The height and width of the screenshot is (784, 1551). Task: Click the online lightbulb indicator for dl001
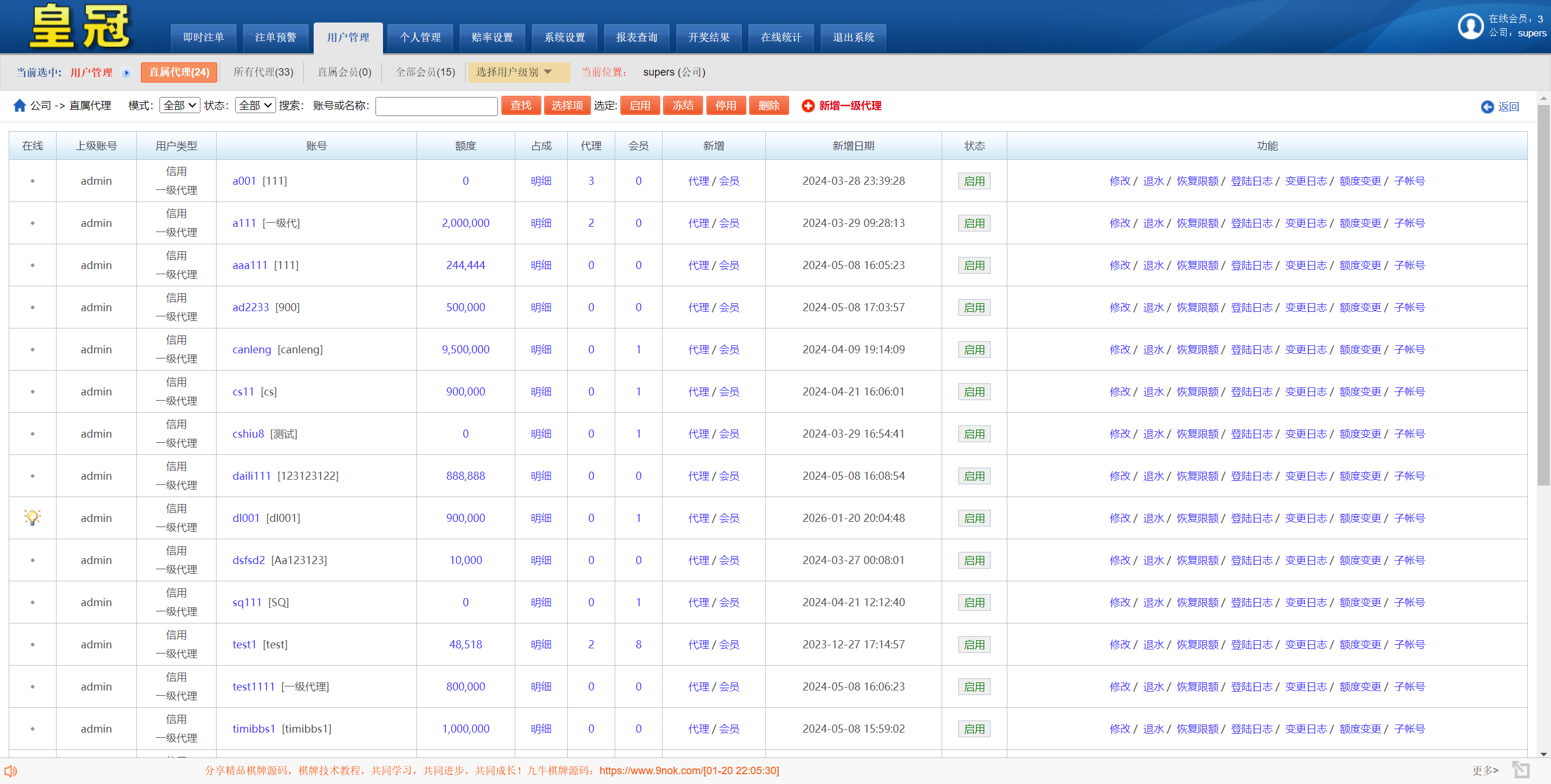32,517
